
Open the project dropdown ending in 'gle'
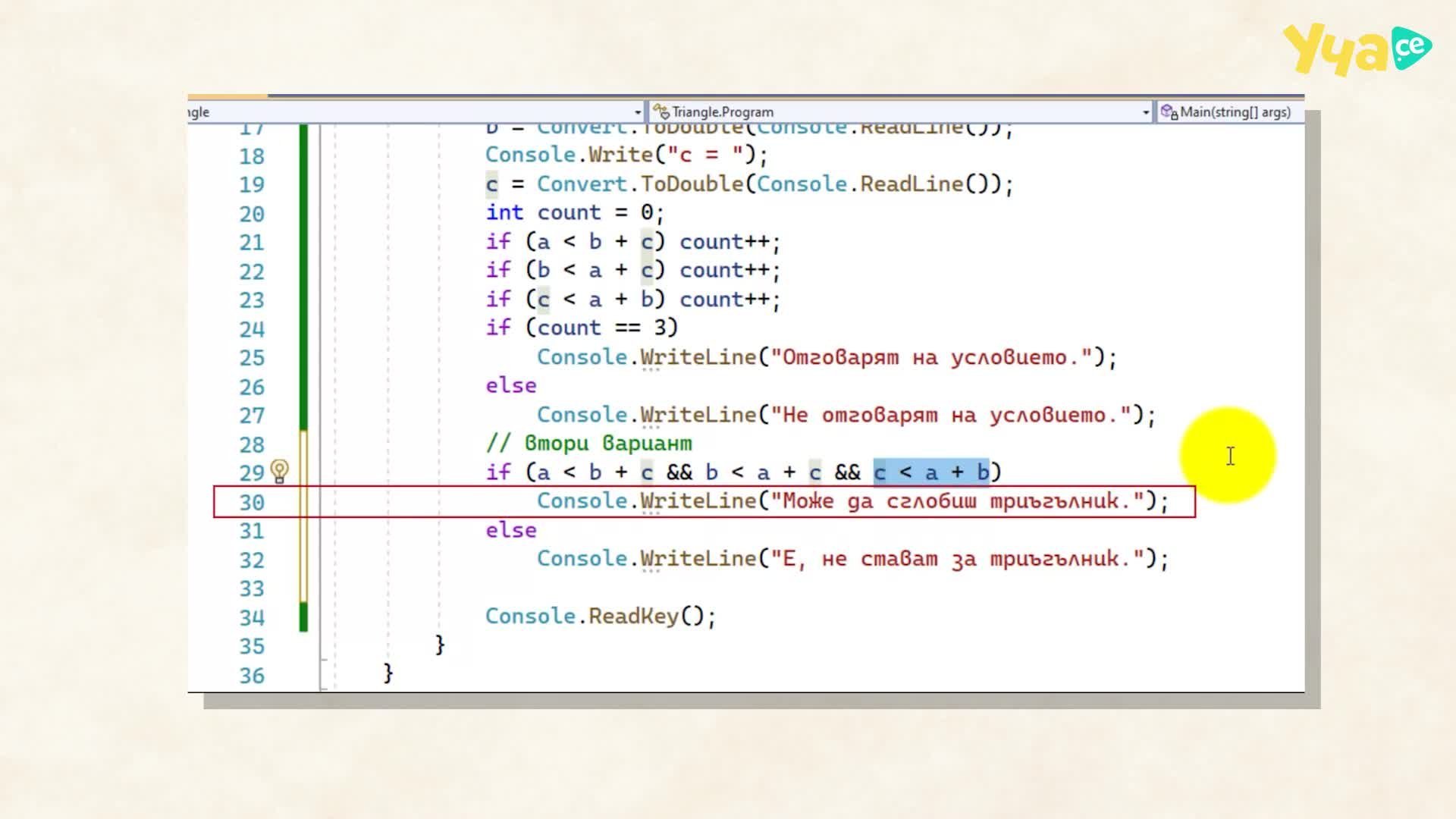pyautogui.click(x=637, y=112)
